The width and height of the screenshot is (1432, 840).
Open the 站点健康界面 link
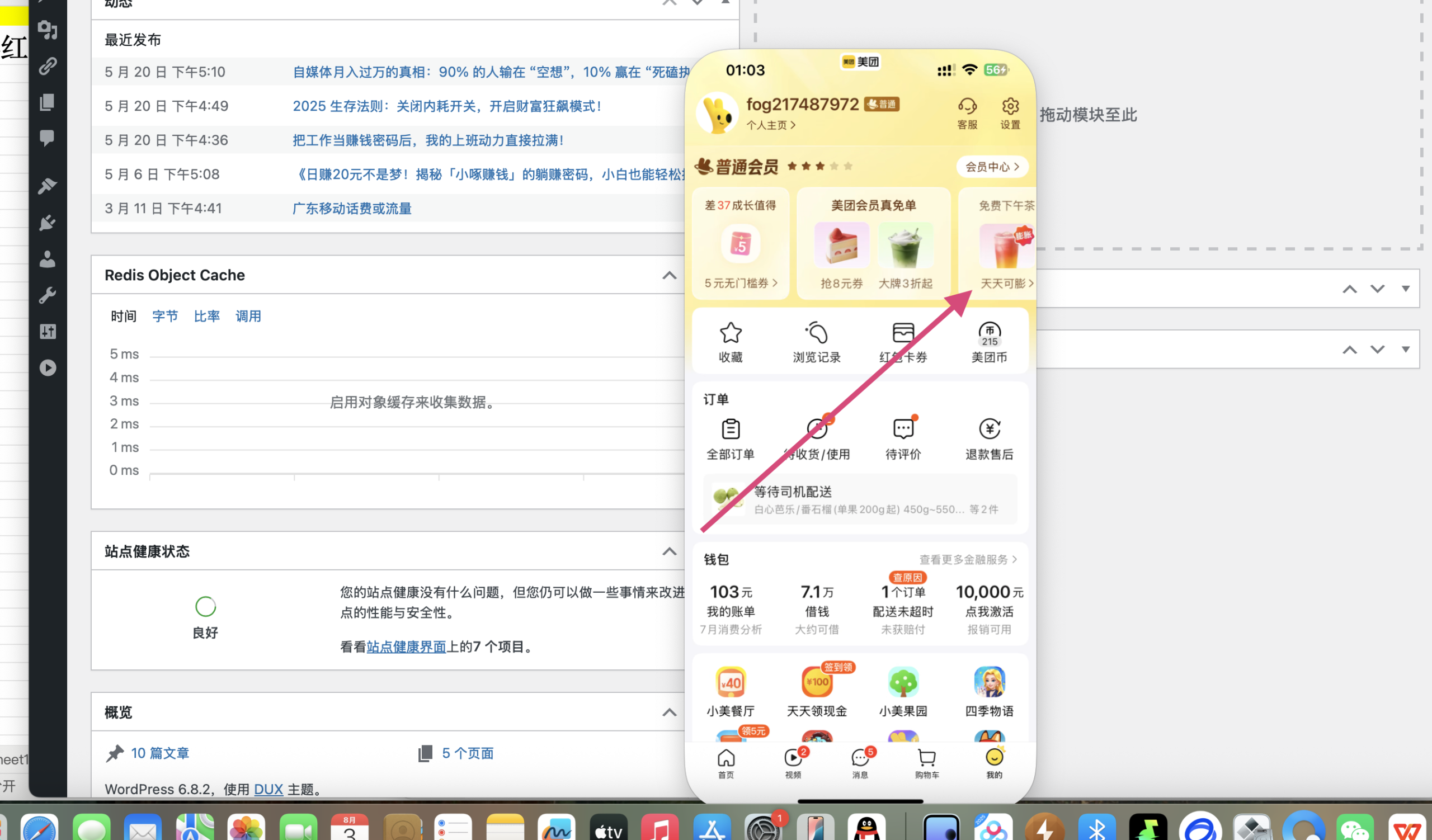point(406,647)
